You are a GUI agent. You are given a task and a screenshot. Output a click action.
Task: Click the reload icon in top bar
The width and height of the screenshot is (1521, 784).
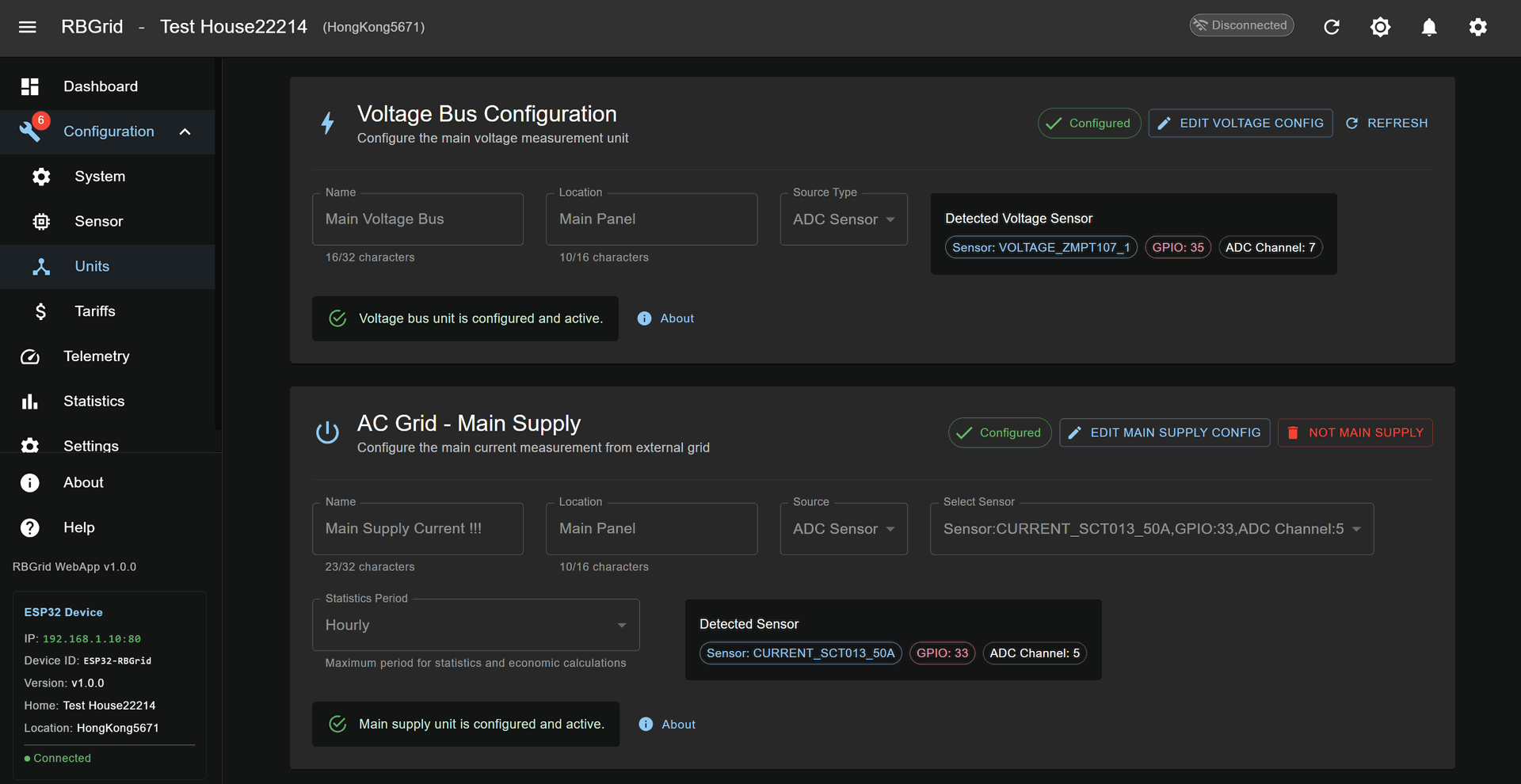(x=1332, y=27)
